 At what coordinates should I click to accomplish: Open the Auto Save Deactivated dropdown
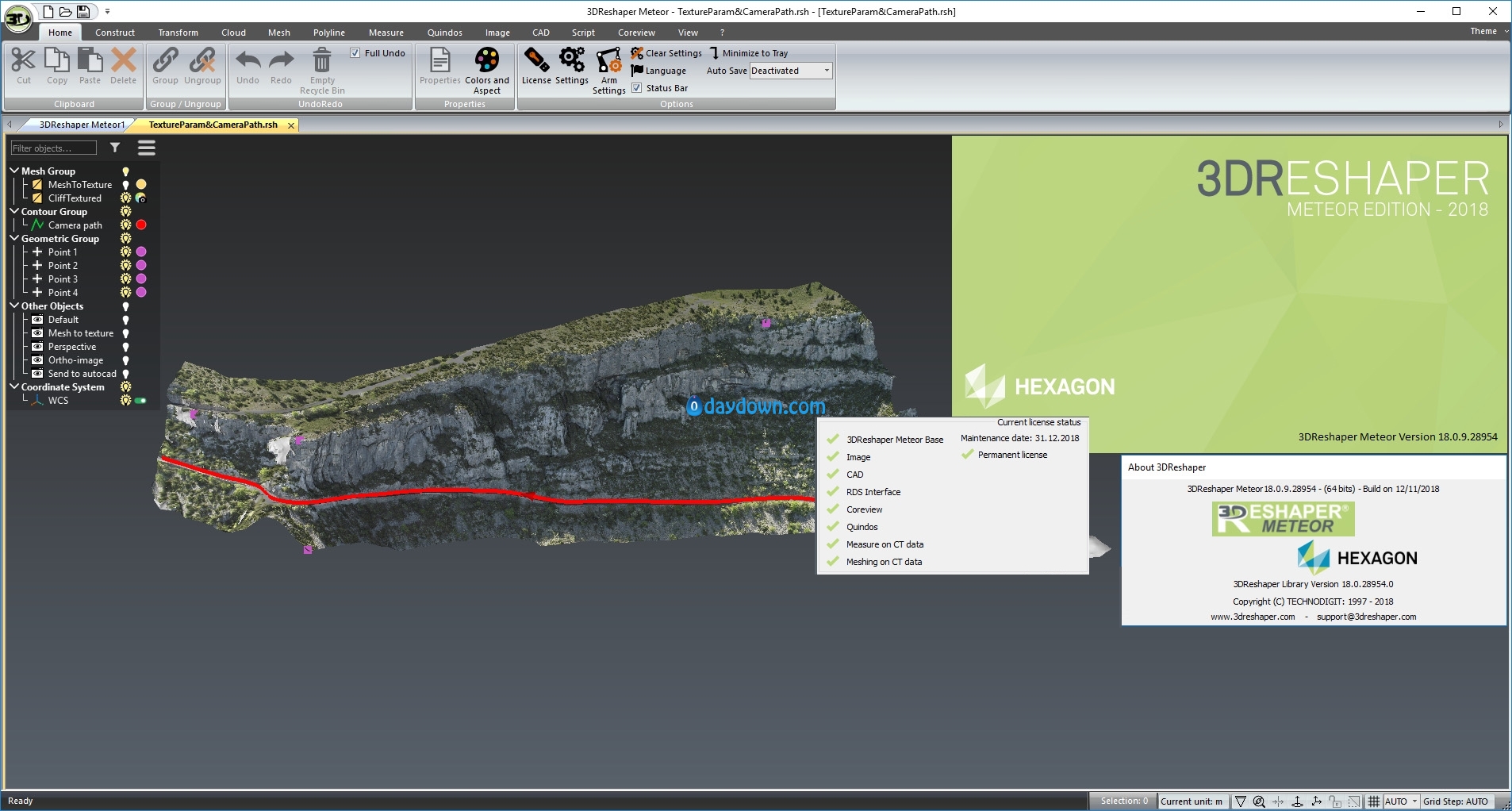[791, 71]
